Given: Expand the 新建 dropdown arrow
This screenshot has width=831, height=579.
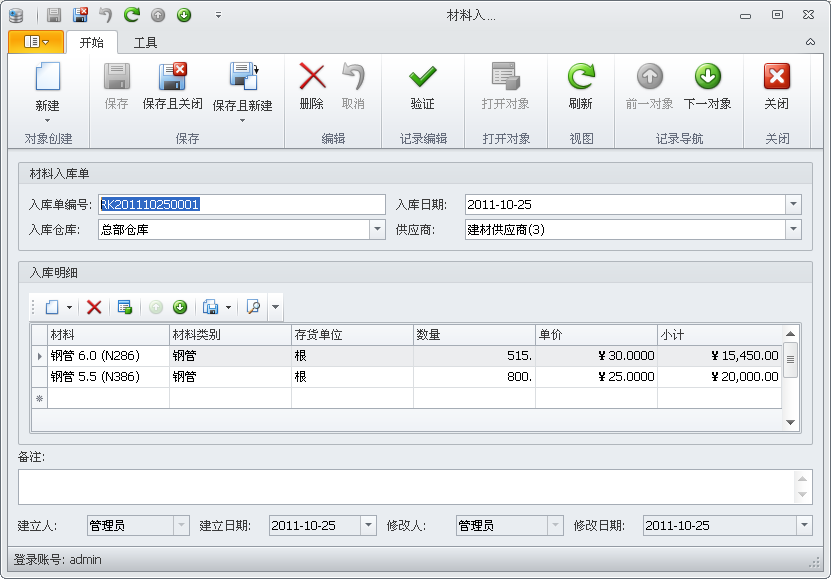Looking at the screenshot, I should (x=47, y=121).
